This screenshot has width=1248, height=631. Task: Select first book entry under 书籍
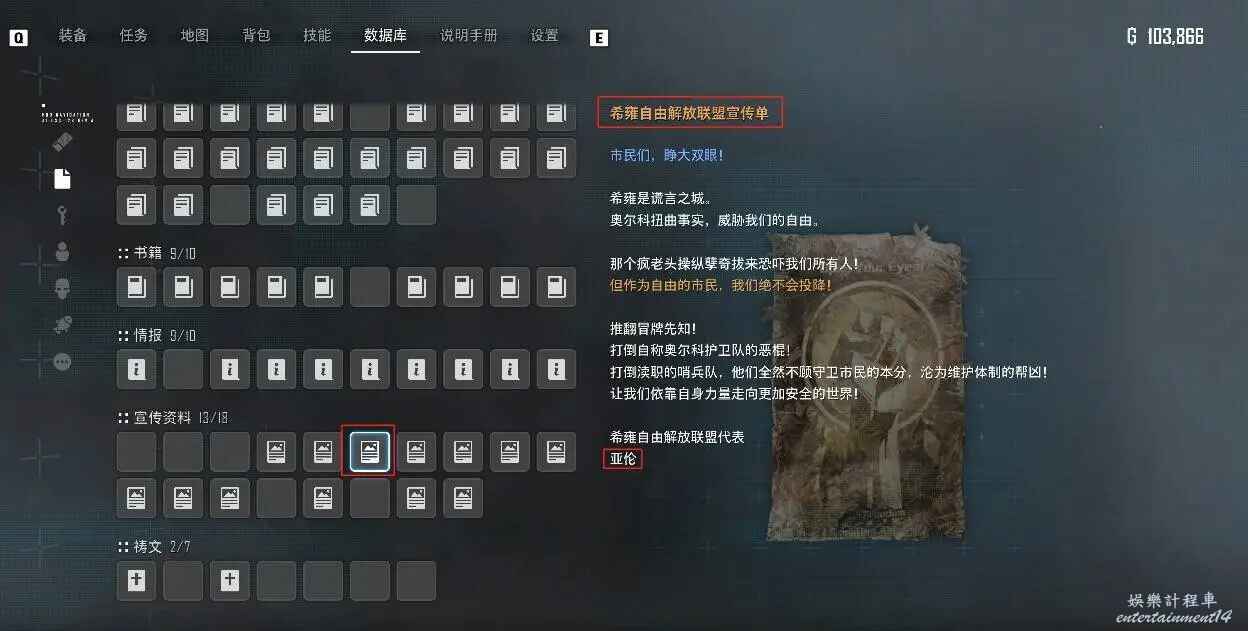[x=137, y=287]
